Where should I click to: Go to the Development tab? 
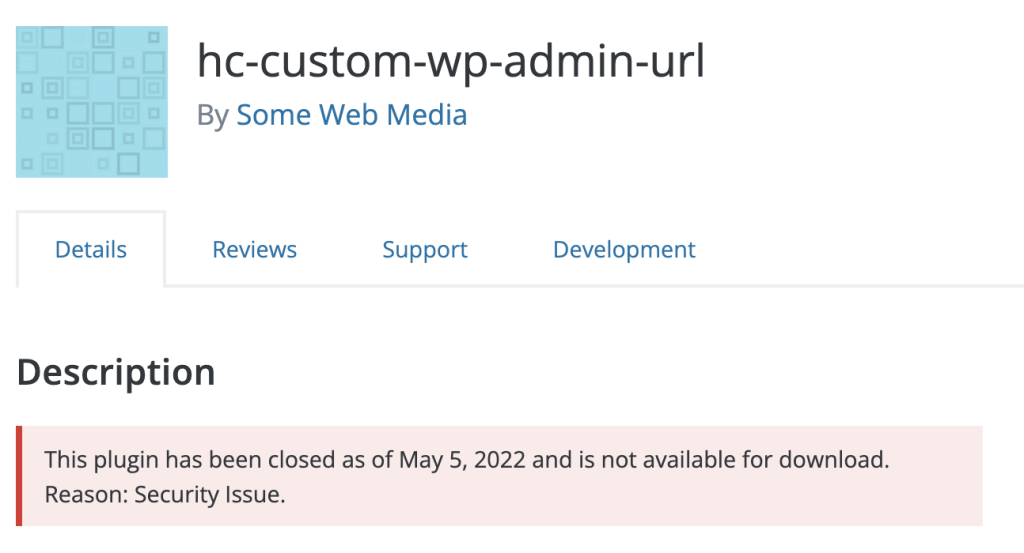click(x=624, y=249)
